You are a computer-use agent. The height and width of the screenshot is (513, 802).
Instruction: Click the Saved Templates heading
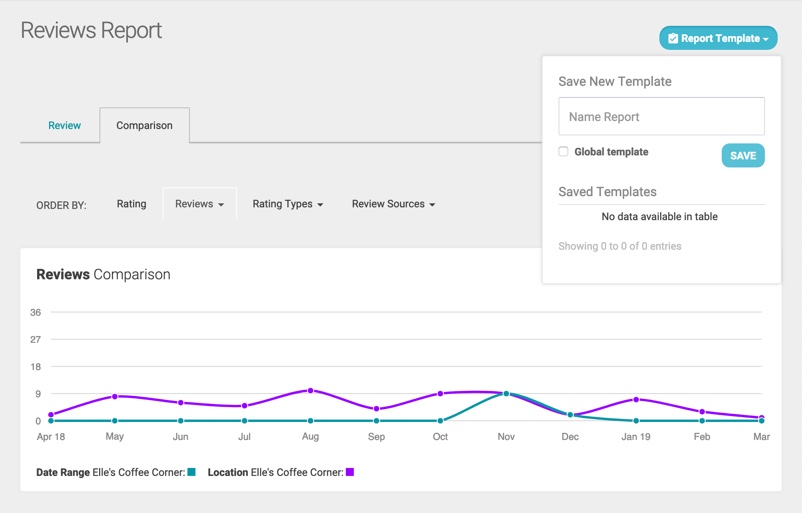tap(607, 192)
